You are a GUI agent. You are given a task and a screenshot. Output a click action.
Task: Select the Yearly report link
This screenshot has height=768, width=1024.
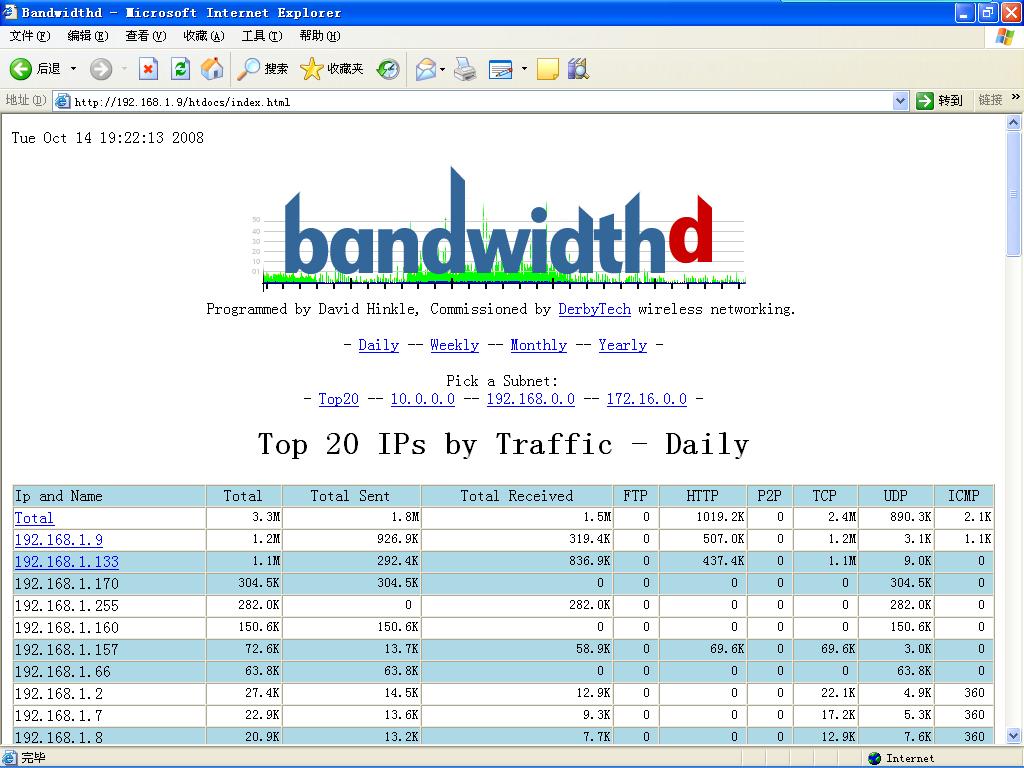pos(622,345)
